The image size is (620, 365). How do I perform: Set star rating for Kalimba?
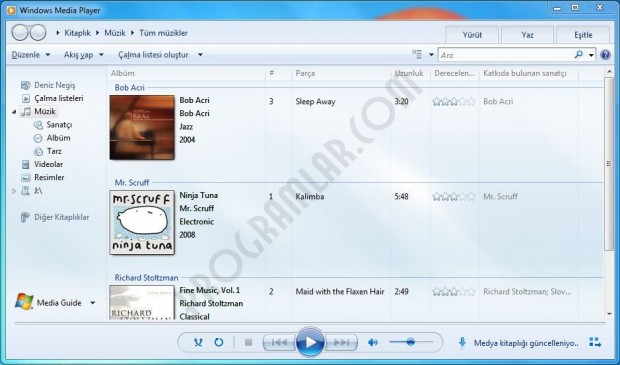tap(454, 197)
